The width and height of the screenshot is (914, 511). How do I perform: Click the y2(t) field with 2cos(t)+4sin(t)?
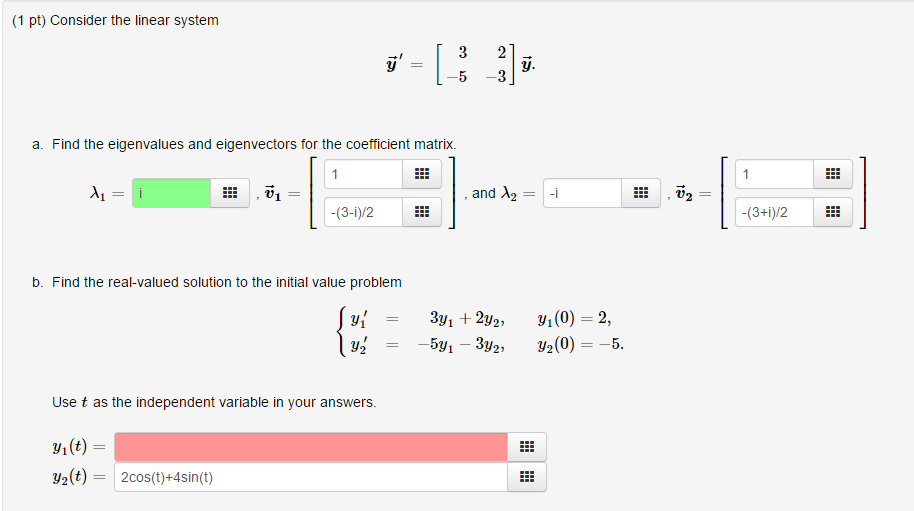(x=311, y=477)
